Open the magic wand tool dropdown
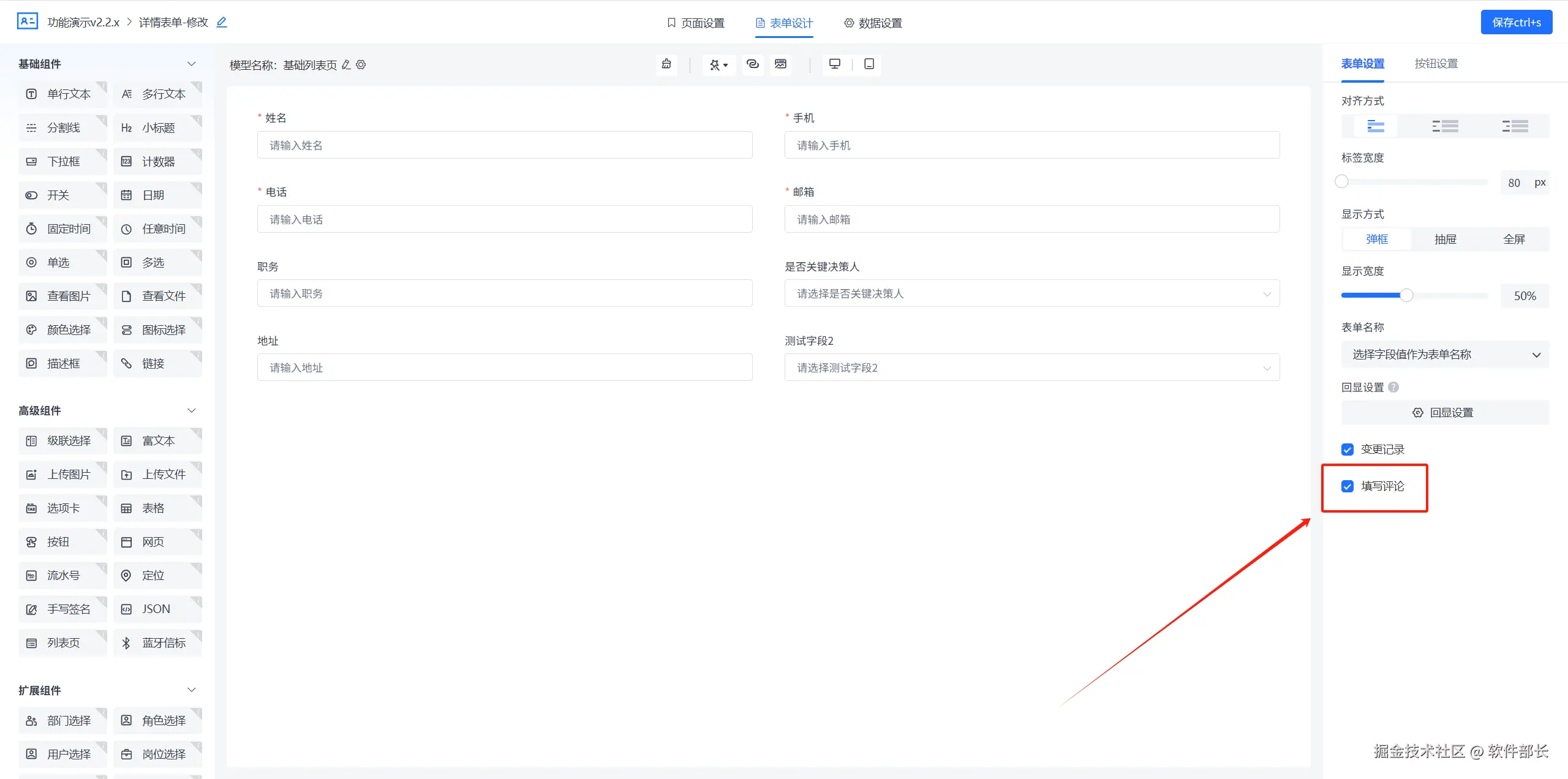Screen dimensions: 1568x779 tap(718, 64)
